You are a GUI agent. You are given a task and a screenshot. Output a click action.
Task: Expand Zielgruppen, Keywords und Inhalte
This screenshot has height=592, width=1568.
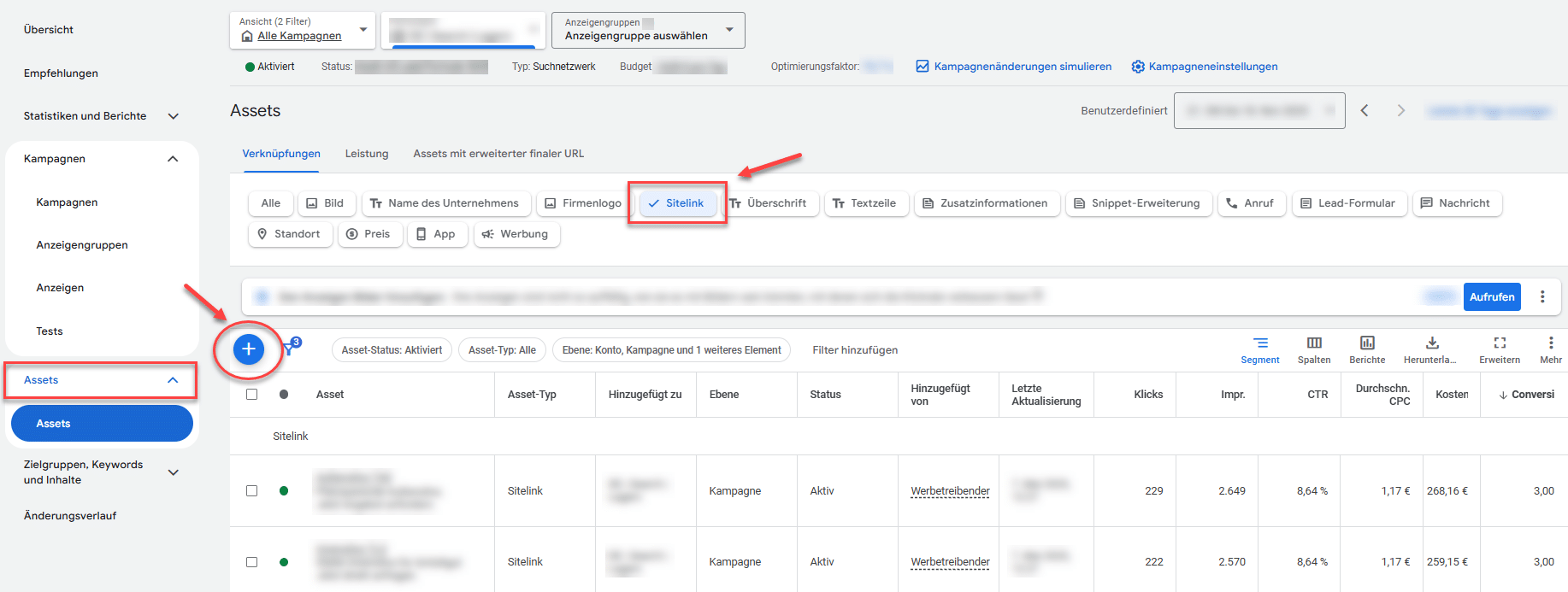tap(174, 472)
